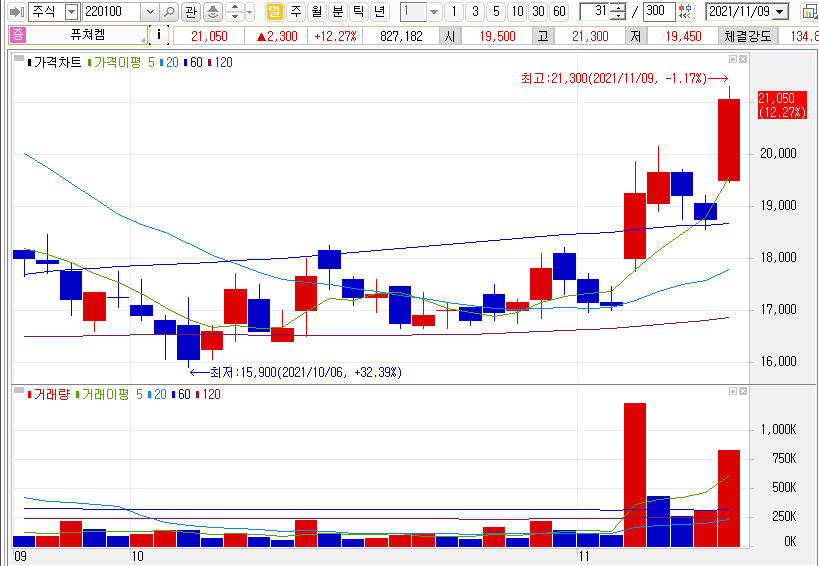
Task: Click volume value 827,182
Action: click(x=401, y=36)
